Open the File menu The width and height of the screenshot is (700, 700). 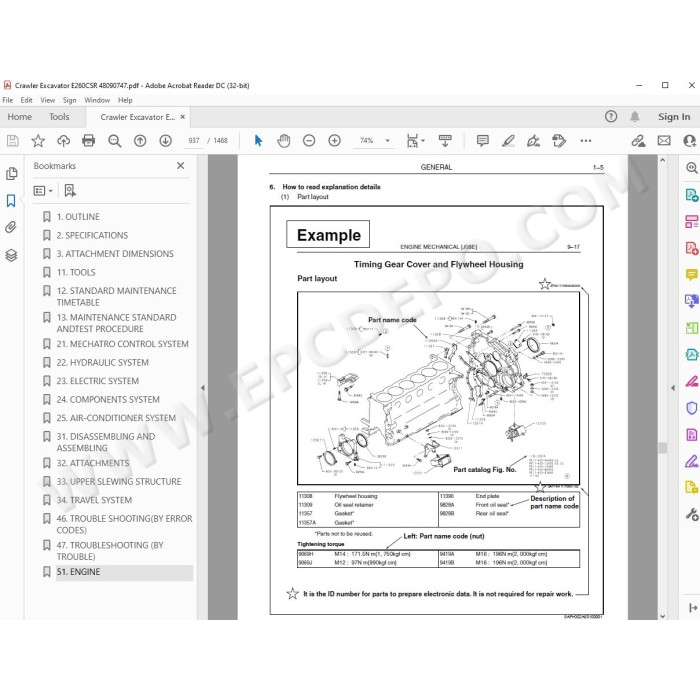tap(8, 100)
